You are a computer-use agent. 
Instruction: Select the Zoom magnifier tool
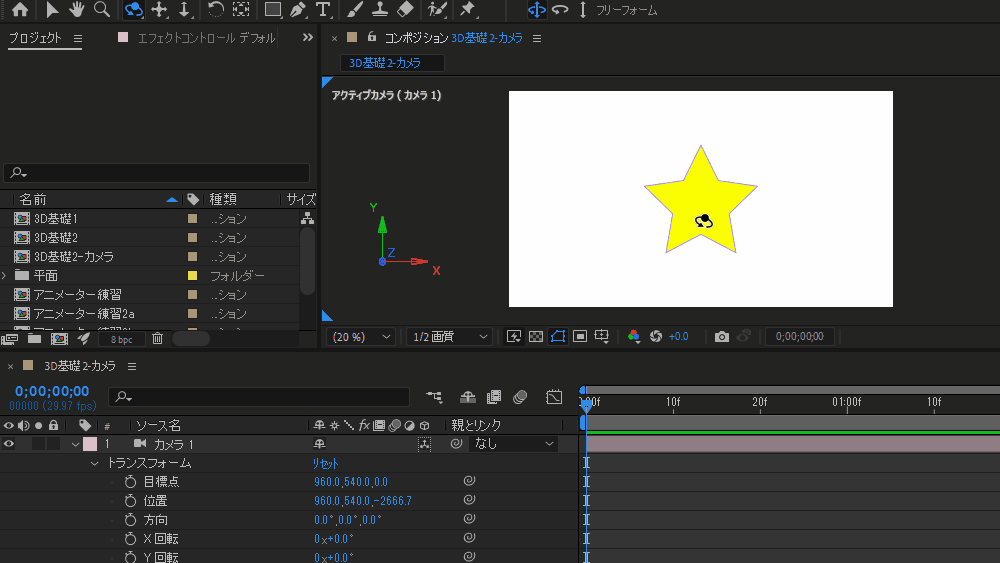point(101,10)
